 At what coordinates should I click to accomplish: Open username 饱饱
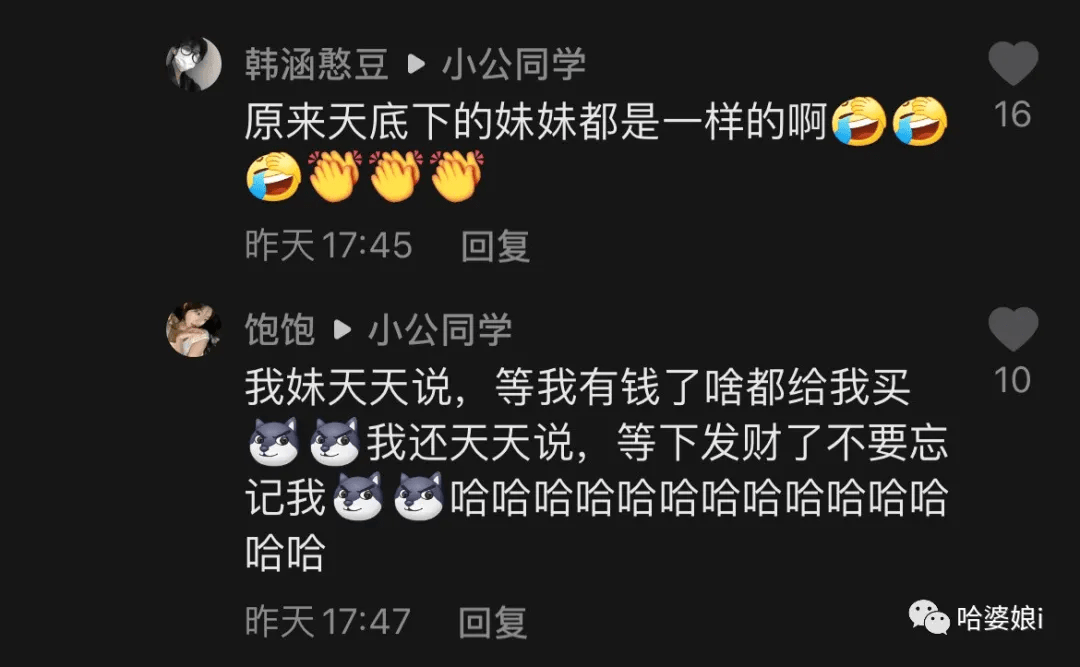(x=280, y=329)
